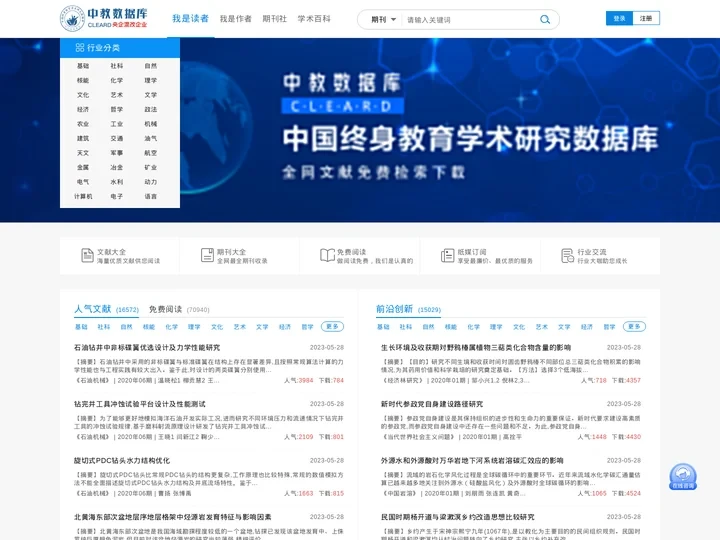Select 语言 in industry category panel
Screen dimensions: 720x540
point(151,196)
